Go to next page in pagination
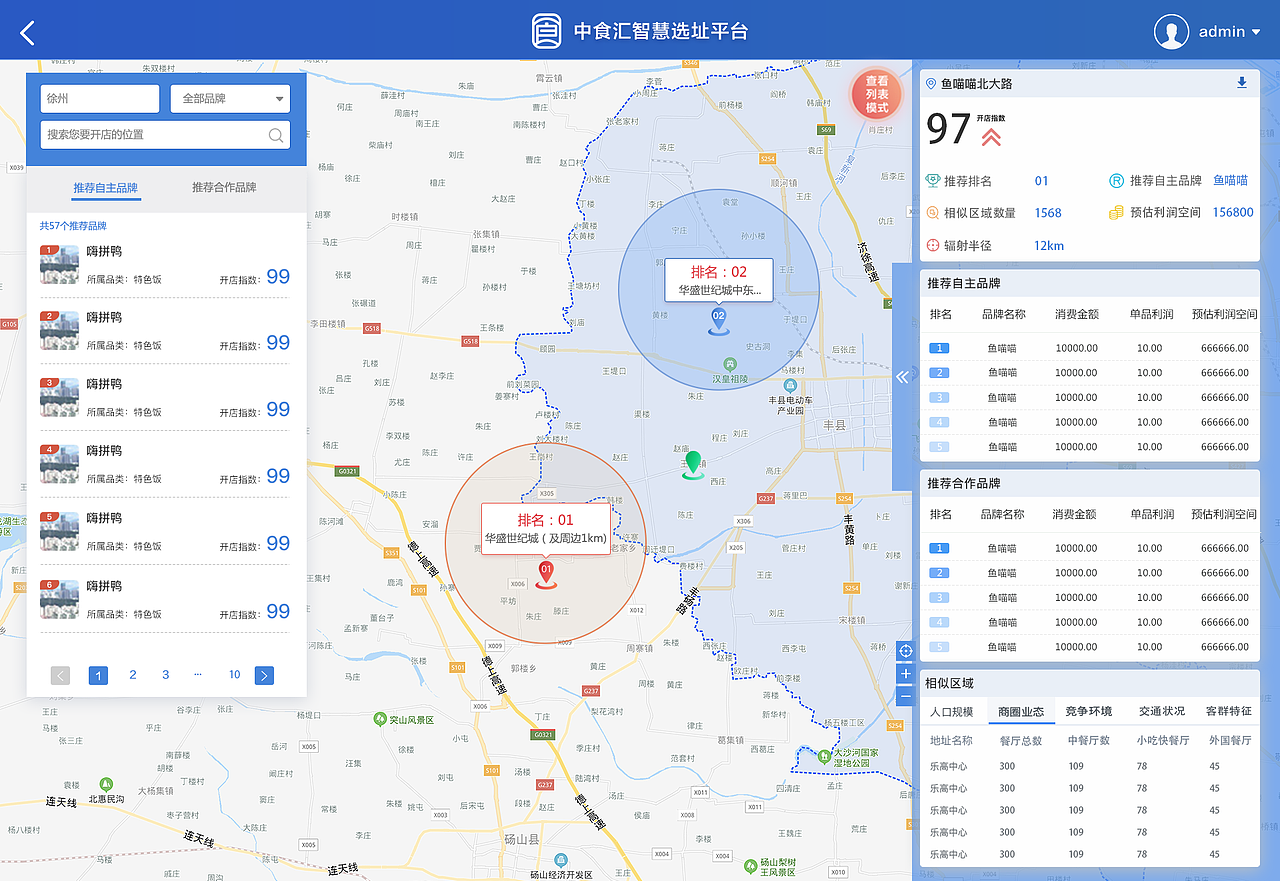 [264, 675]
